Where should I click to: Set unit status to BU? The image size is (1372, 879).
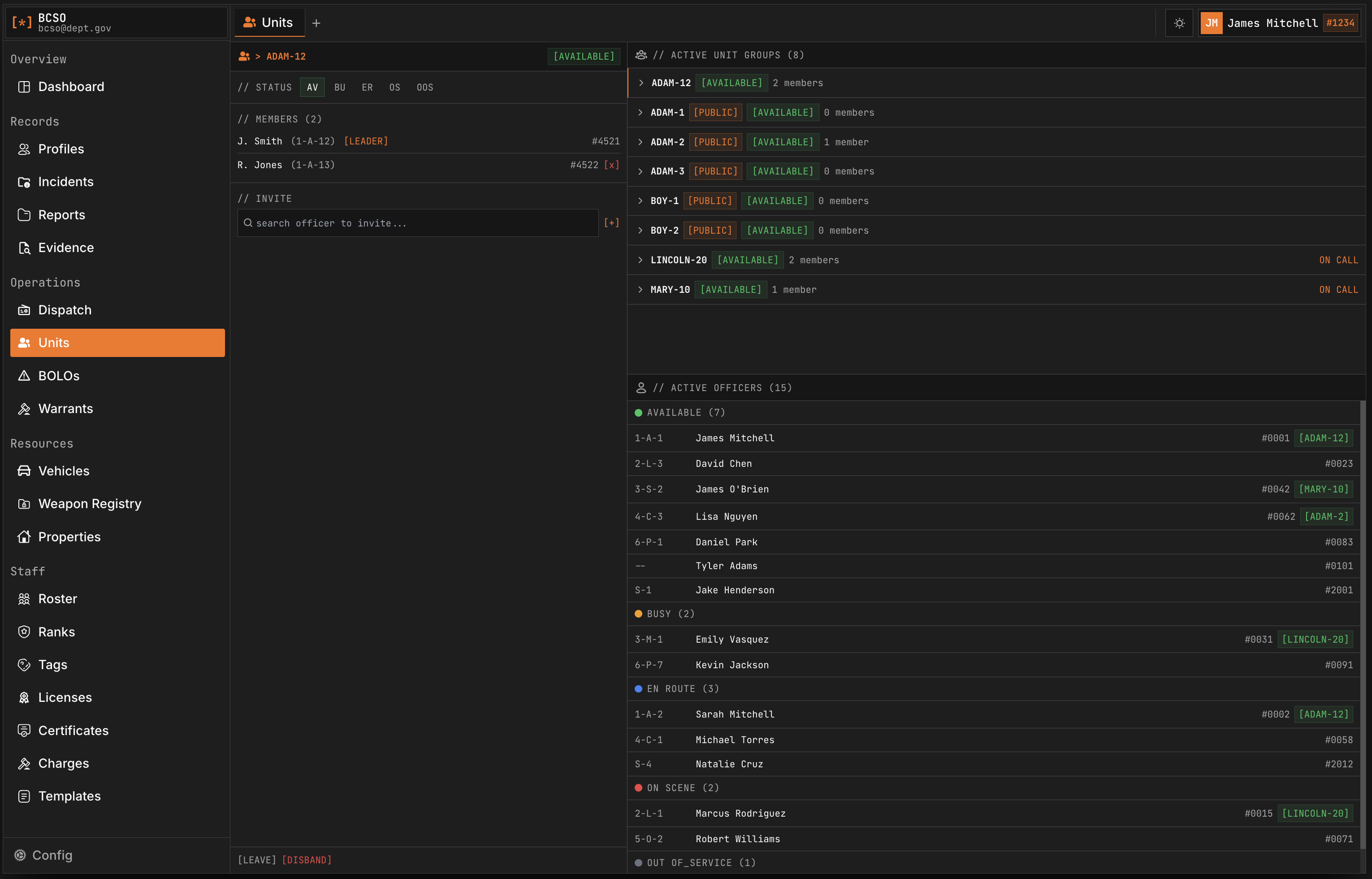click(339, 87)
